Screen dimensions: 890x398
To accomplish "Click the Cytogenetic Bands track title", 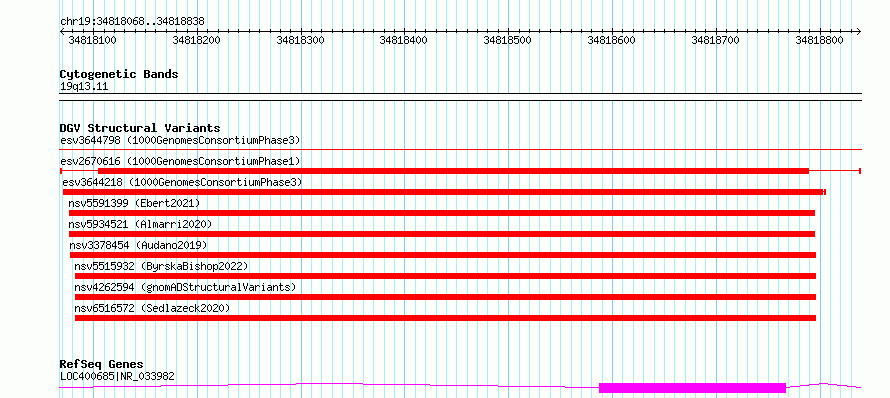I will pyautogui.click(x=119, y=74).
